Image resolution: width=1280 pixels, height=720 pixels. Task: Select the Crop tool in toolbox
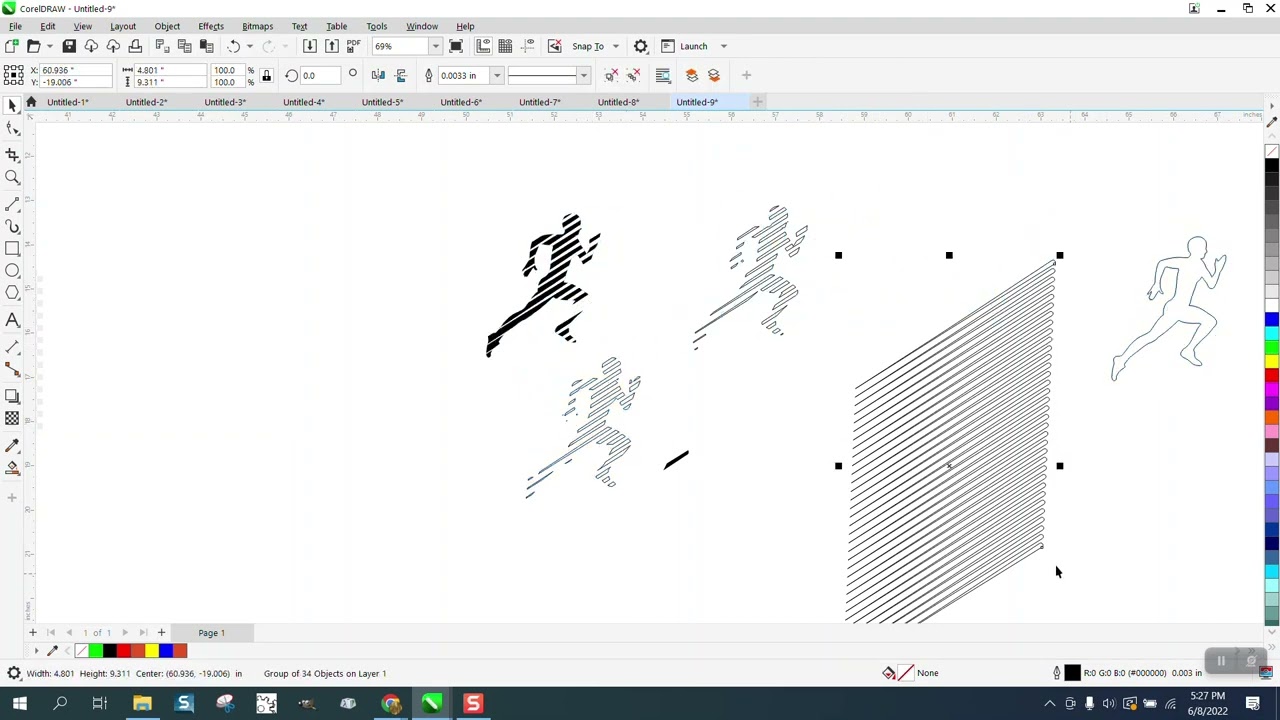(x=13, y=155)
